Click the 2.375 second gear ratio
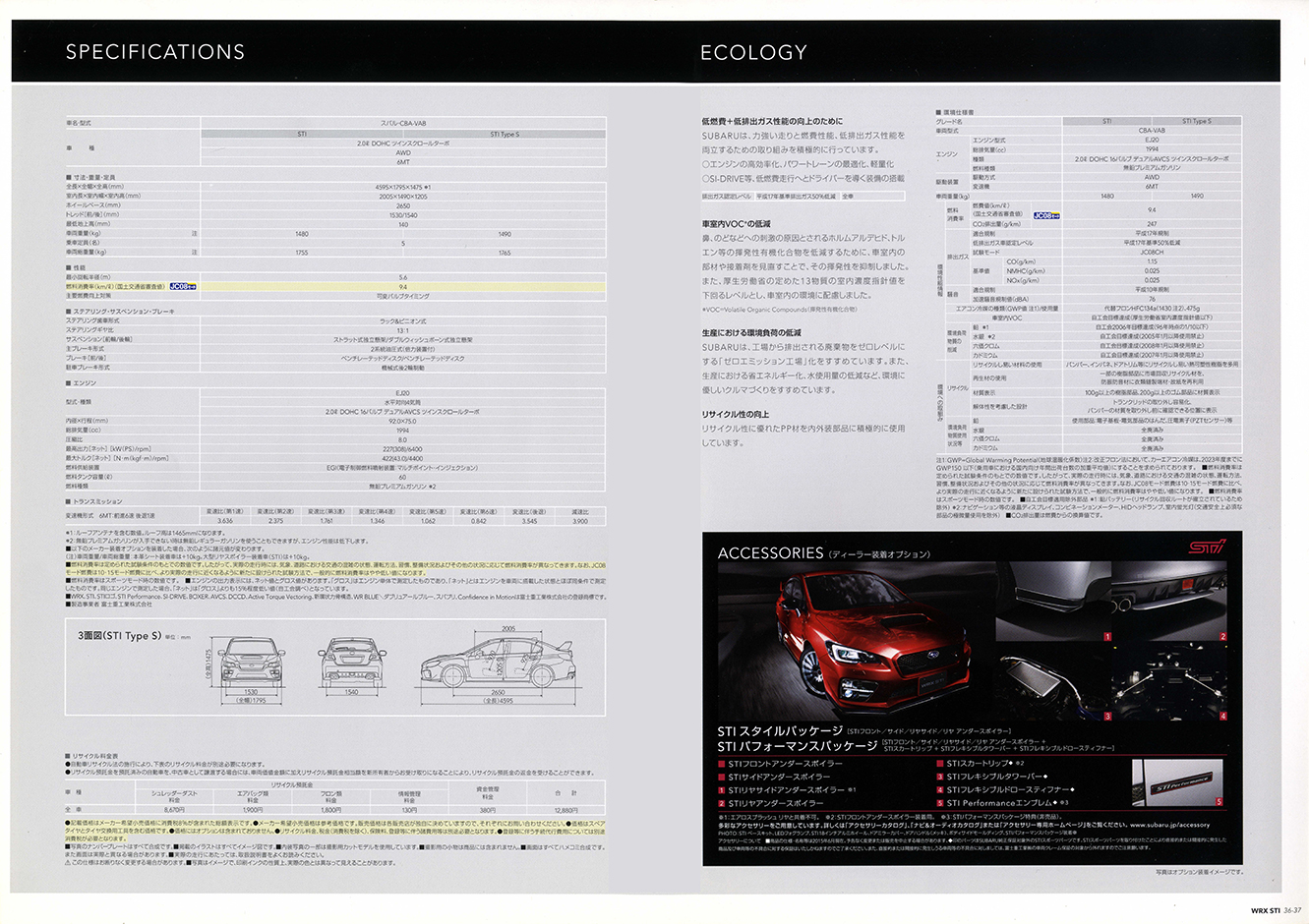Screen dimensions: 1309x924 coord(276,521)
